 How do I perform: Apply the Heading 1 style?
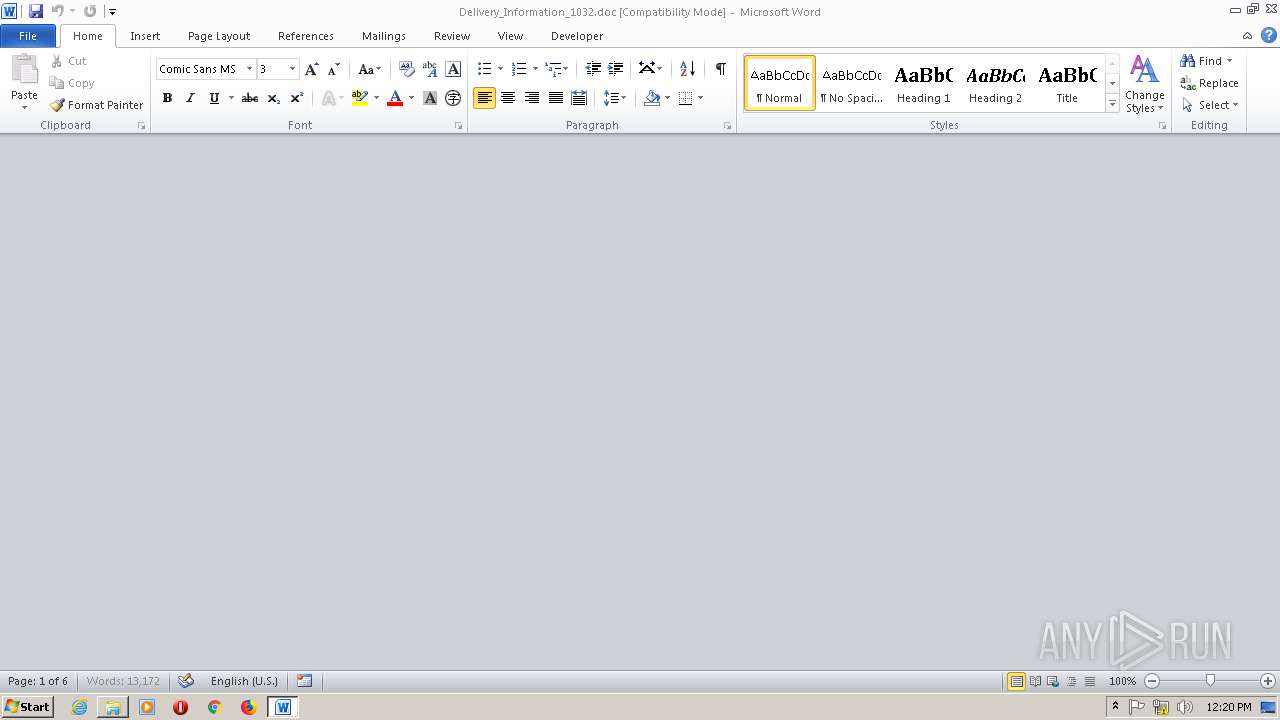[x=924, y=83]
